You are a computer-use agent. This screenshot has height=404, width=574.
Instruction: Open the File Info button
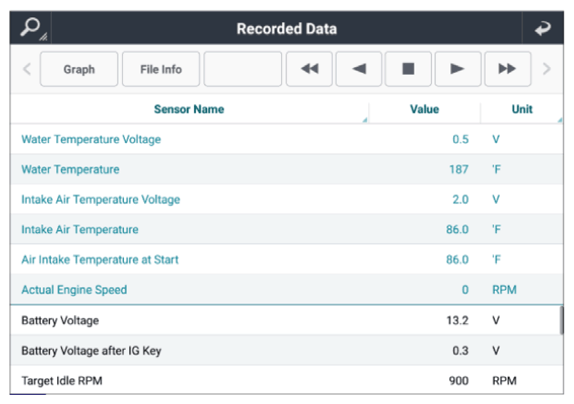(x=161, y=69)
